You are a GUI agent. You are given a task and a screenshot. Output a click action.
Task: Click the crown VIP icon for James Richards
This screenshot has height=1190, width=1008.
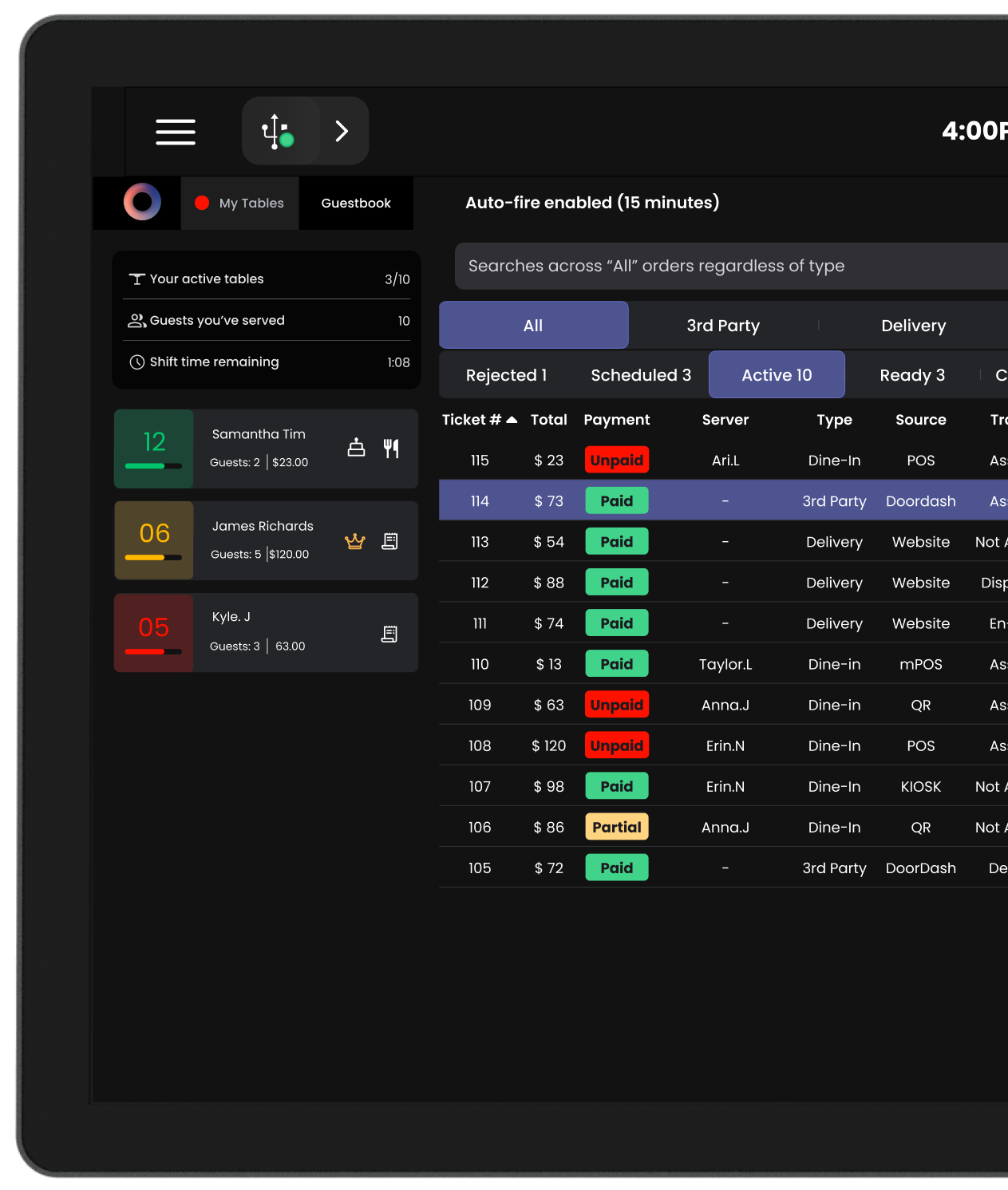[x=354, y=542]
